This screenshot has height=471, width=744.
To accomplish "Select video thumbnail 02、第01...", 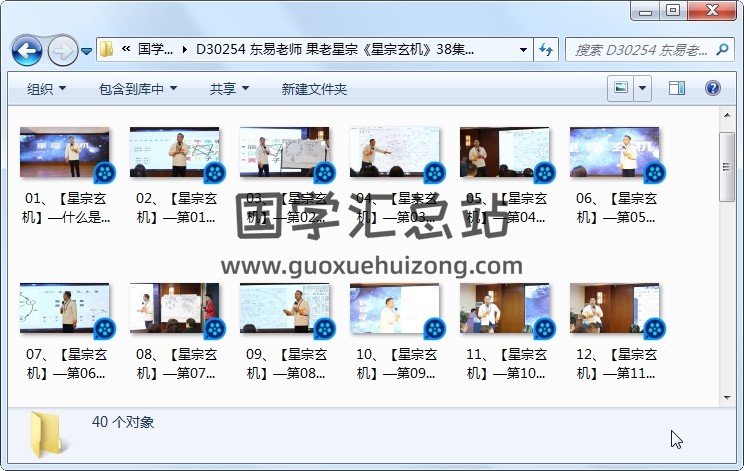I will pos(176,153).
